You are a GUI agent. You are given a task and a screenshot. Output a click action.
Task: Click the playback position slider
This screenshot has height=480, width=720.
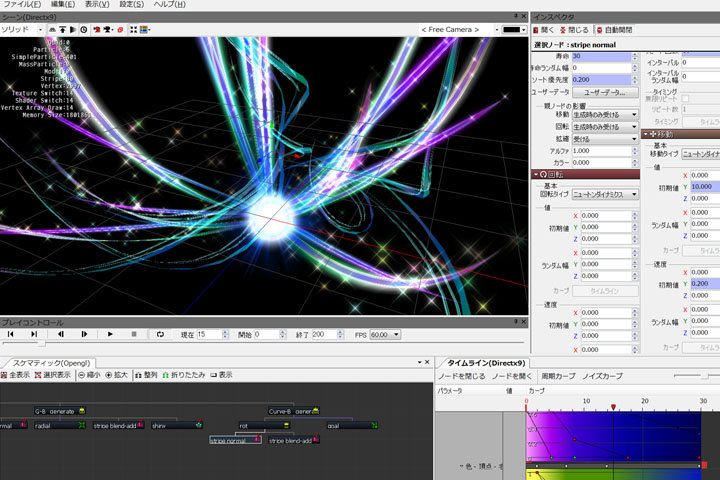tap(40, 344)
